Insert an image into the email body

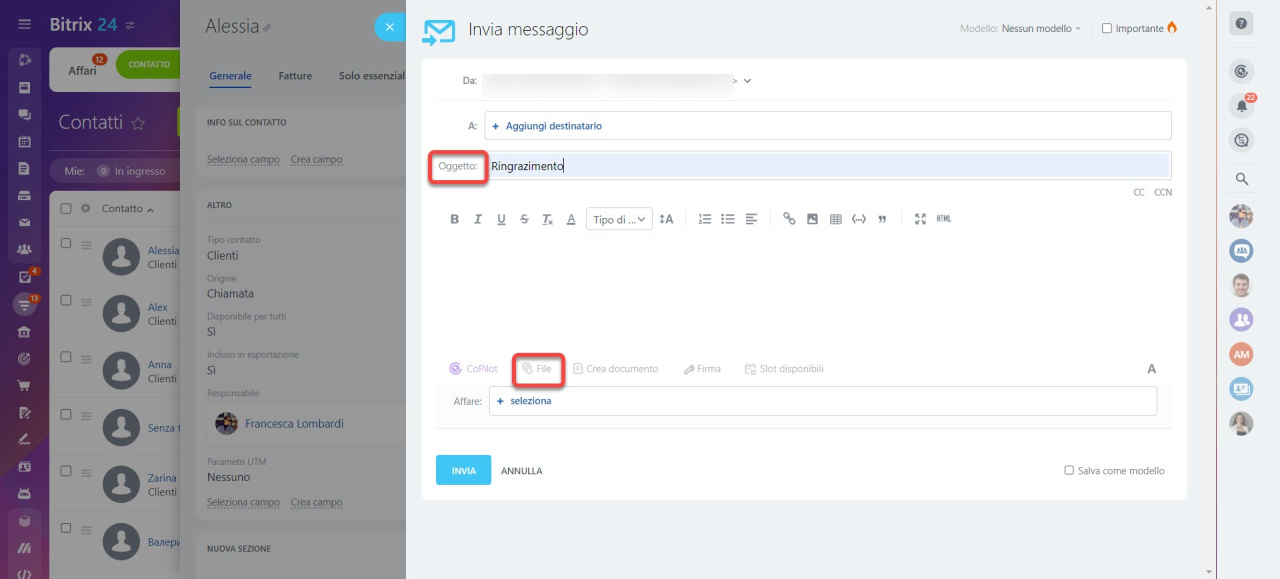(x=813, y=218)
